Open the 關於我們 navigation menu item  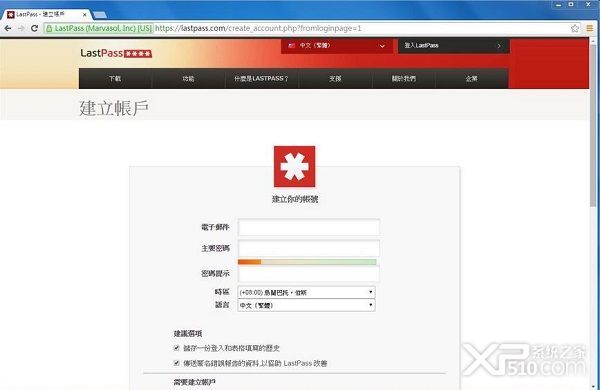click(404, 78)
